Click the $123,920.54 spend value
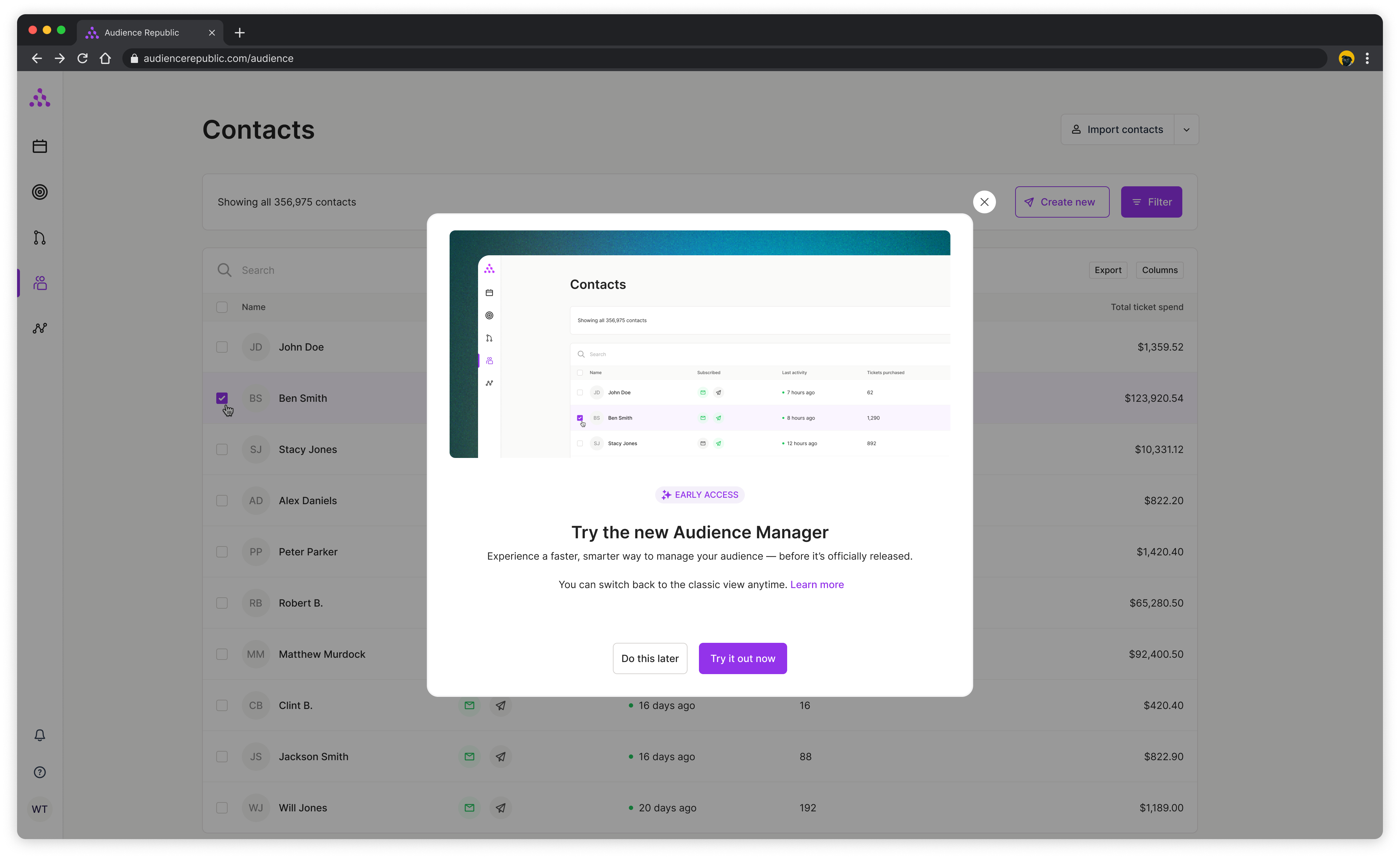Viewport: 1400px width, 859px height. 1154,398
